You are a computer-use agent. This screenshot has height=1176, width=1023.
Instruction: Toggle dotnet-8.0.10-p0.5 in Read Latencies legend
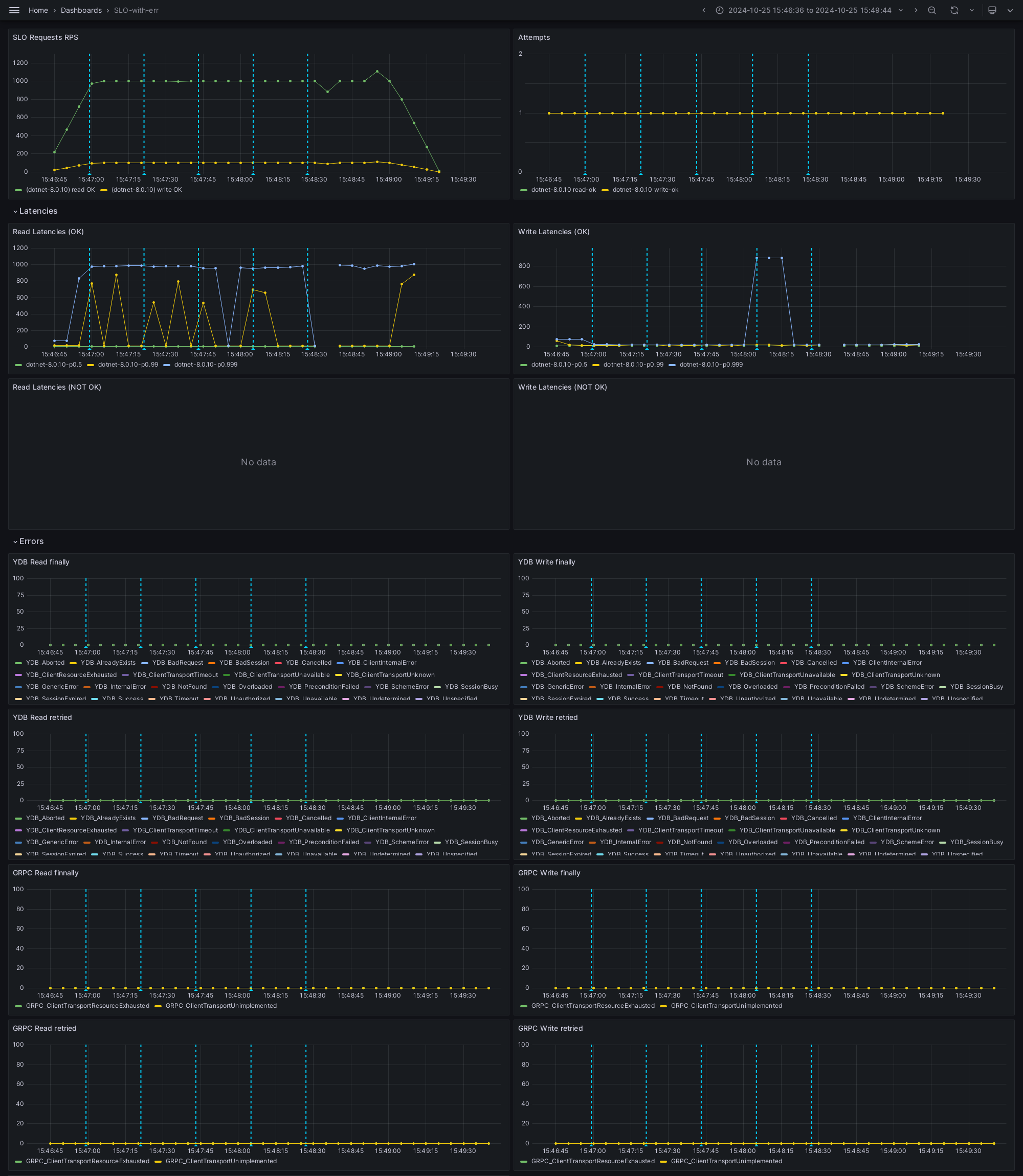54,365
